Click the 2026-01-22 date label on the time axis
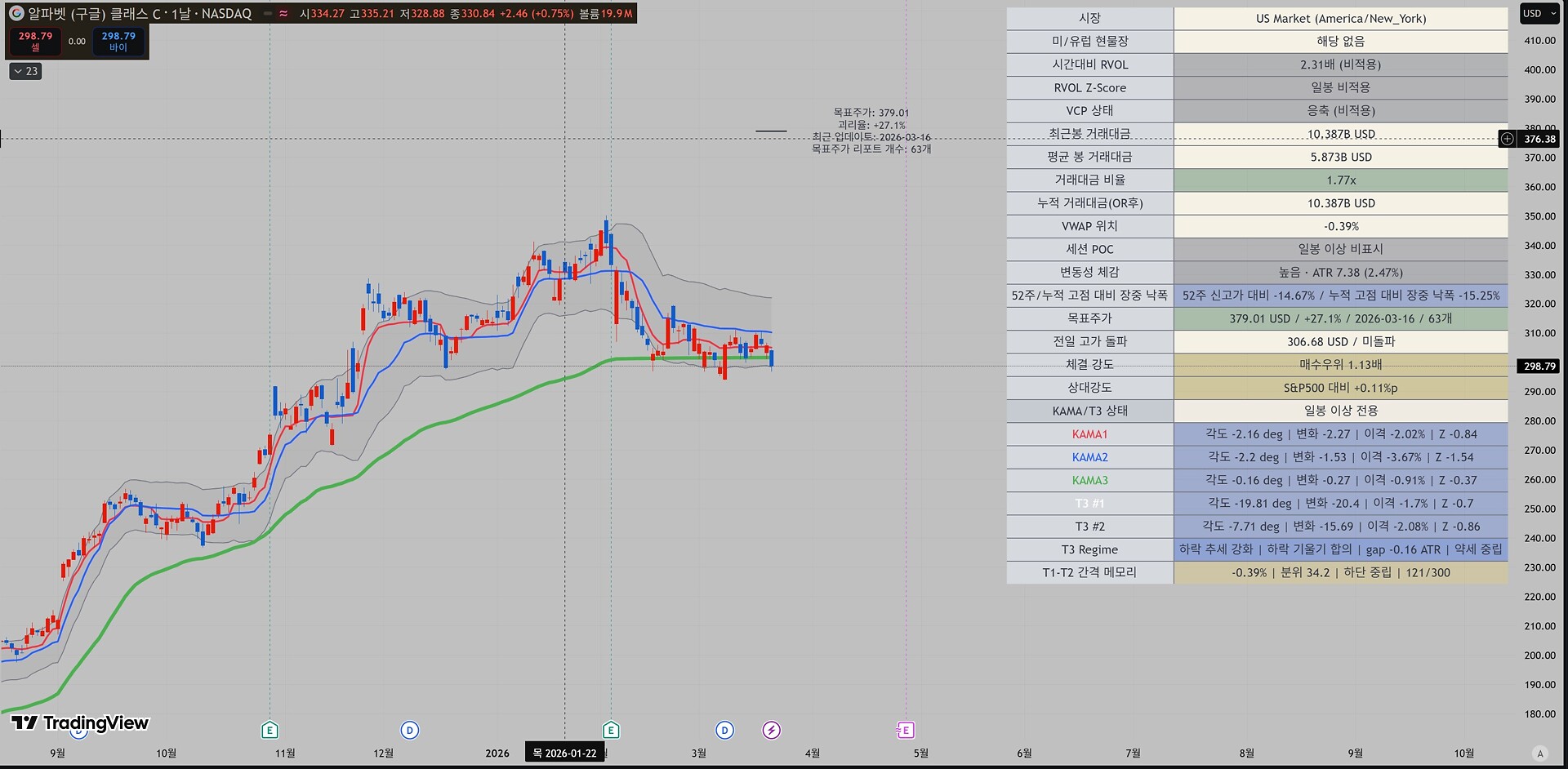The height and width of the screenshot is (769, 1568). pyautogui.click(x=564, y=753)
